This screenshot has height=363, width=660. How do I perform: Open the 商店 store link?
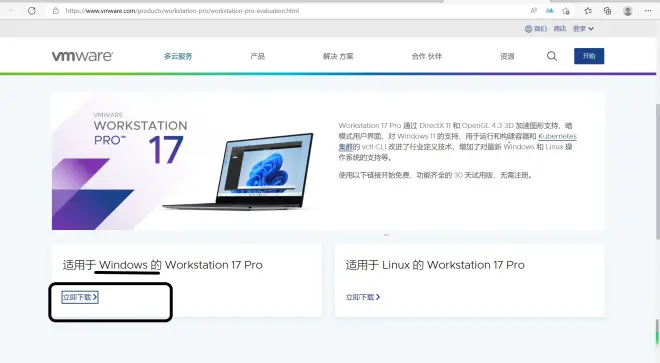click(x=559, y=29)
